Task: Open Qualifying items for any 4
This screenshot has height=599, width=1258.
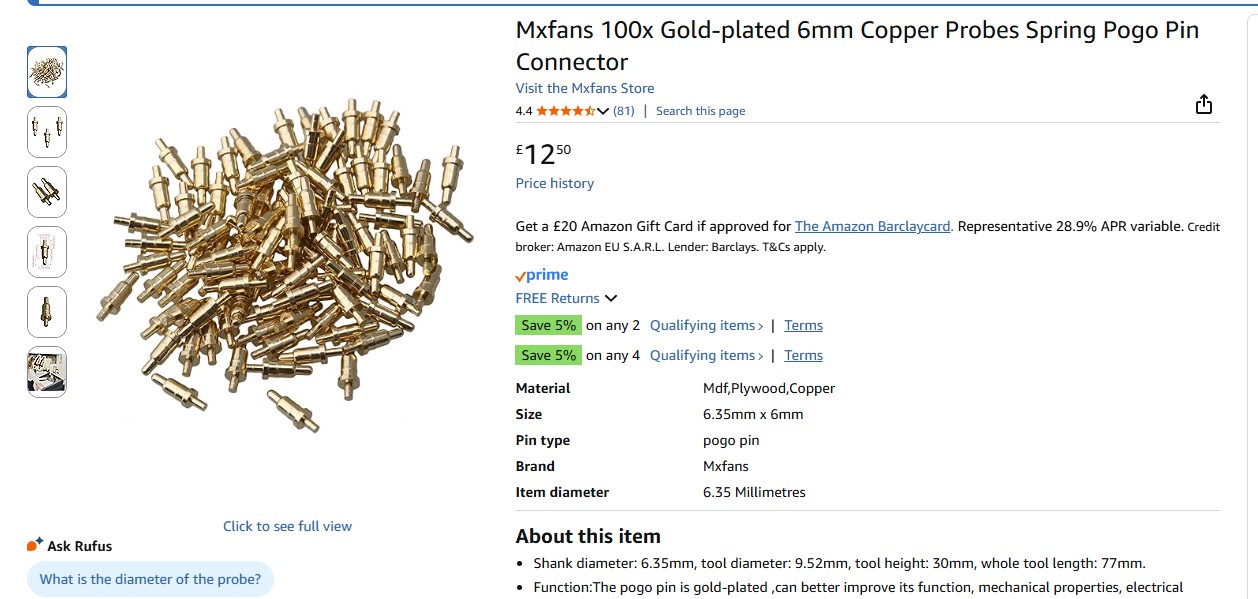Action: pyautogui.click(x=706, y=355)
